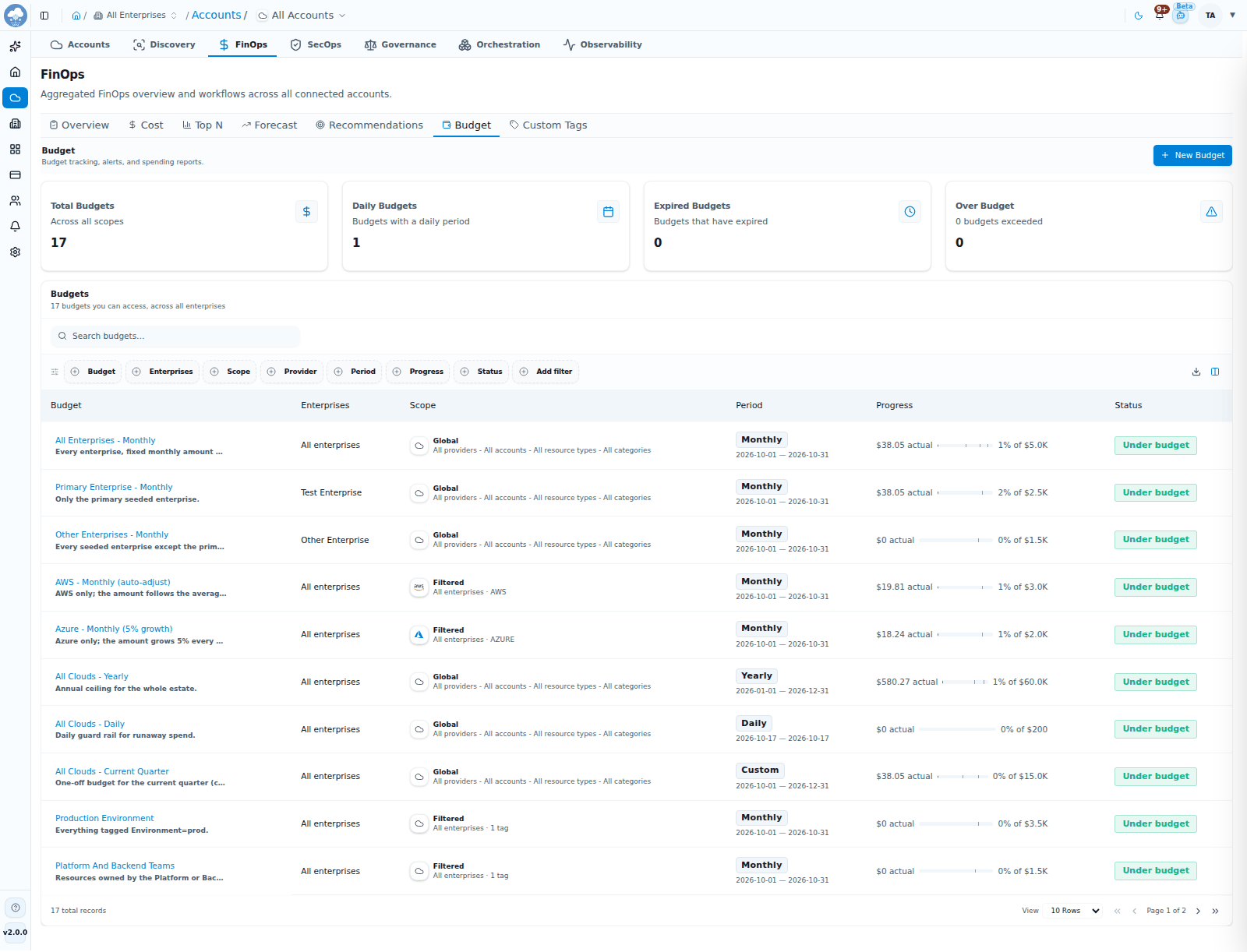This screenshot has height=952, width=1247.
Task: Open All Enterprises - Monthly budget
Action: pos(105,441)
